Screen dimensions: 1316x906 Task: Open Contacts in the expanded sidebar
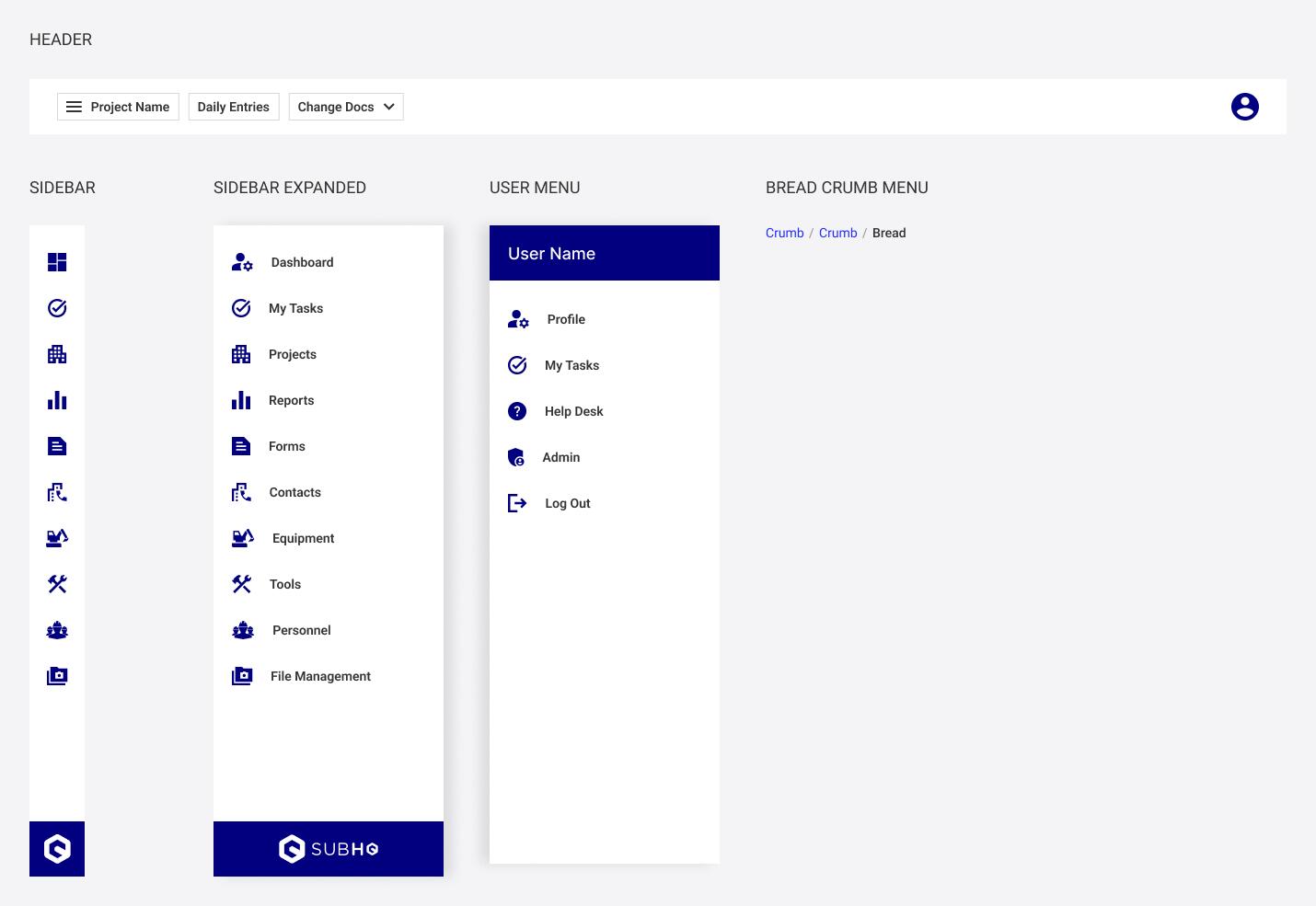click(x=294, y=492)
